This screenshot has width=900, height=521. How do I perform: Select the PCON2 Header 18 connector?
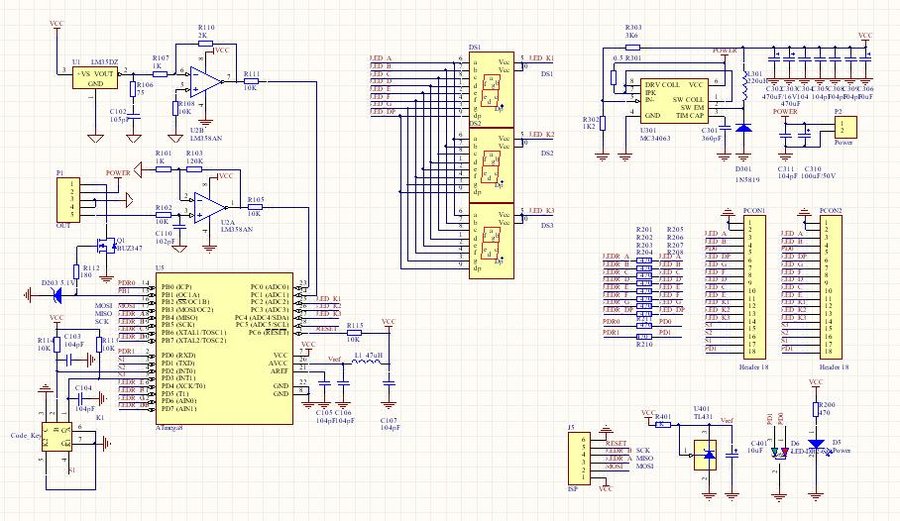tap(830, 288)
